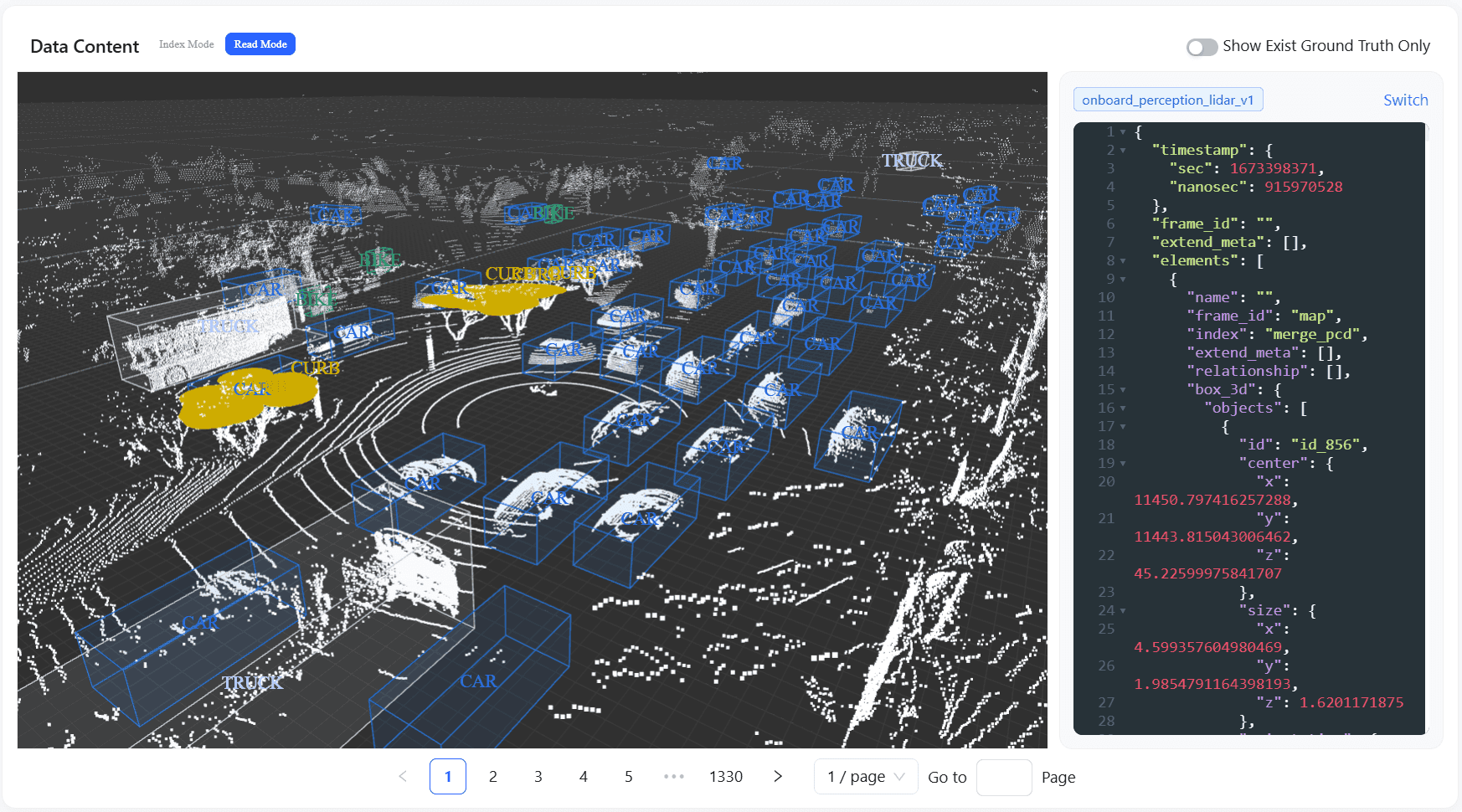
Task: Click the Go to page input field
Action: click(1003, 777)
